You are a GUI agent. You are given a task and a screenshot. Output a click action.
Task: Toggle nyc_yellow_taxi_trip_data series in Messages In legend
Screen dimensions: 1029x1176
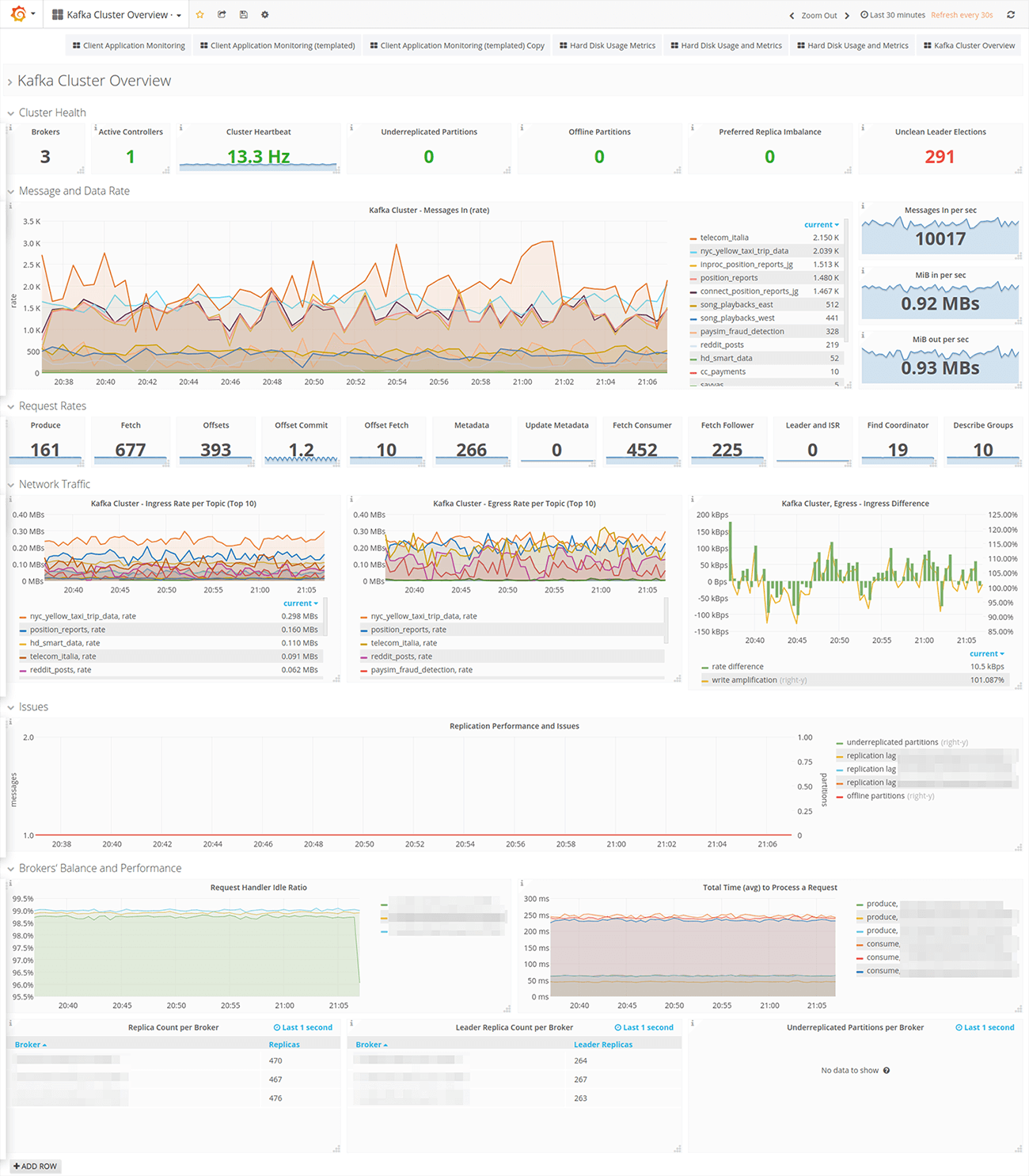744,251
